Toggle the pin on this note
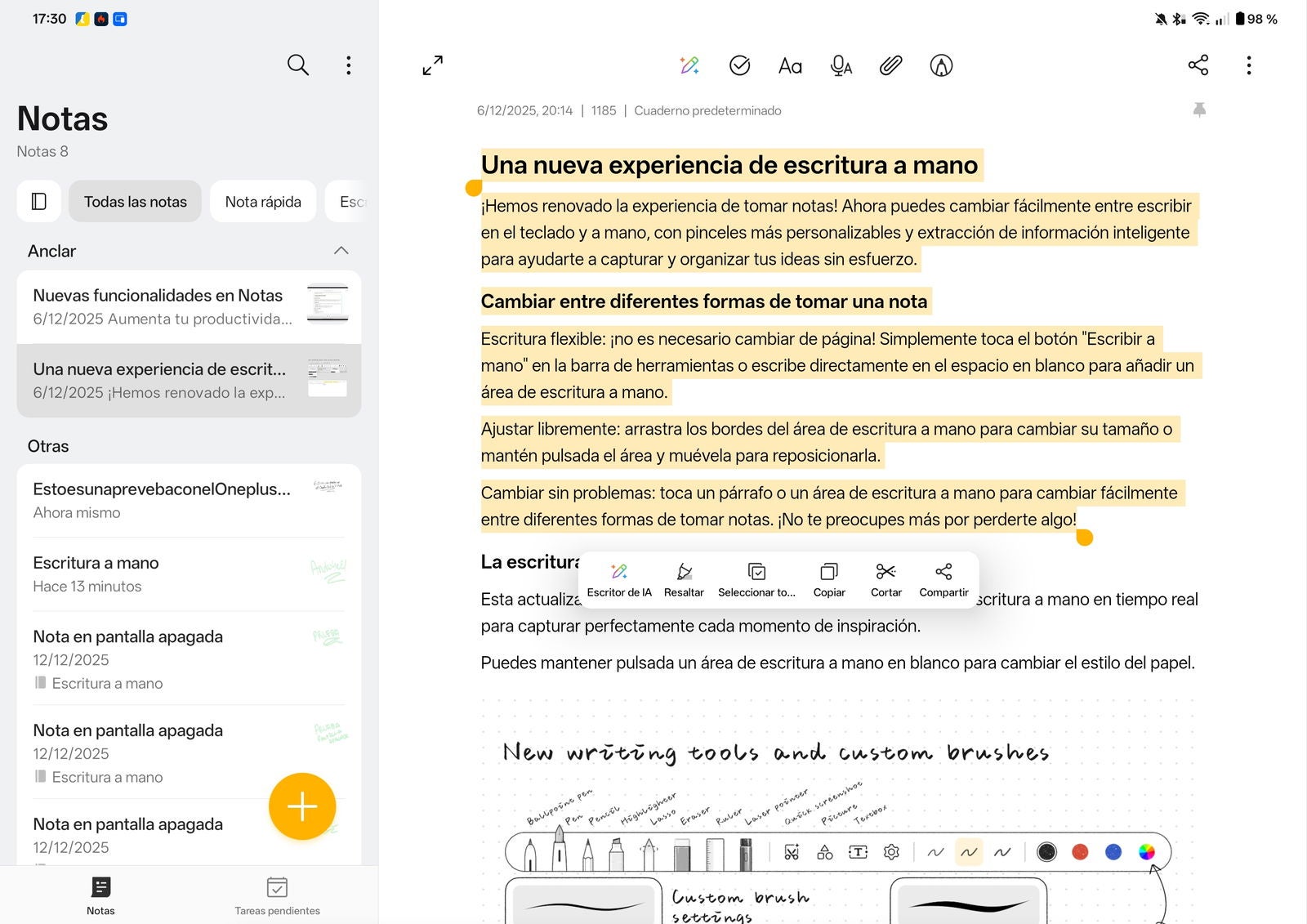1307x924 pixels. (x=1199, y=110)
